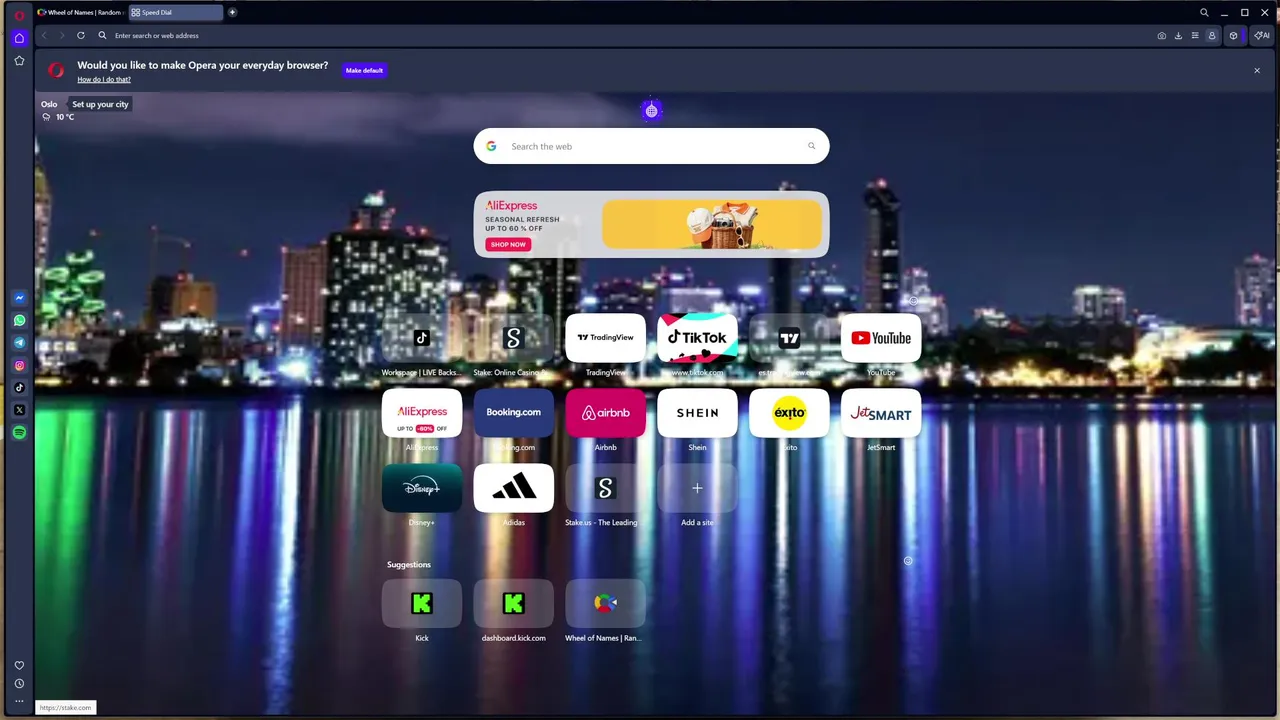This screenshot has height=720, width=1280.
Task: Switch to the Wheel of Names tab
Action: [x=80, y=12]
